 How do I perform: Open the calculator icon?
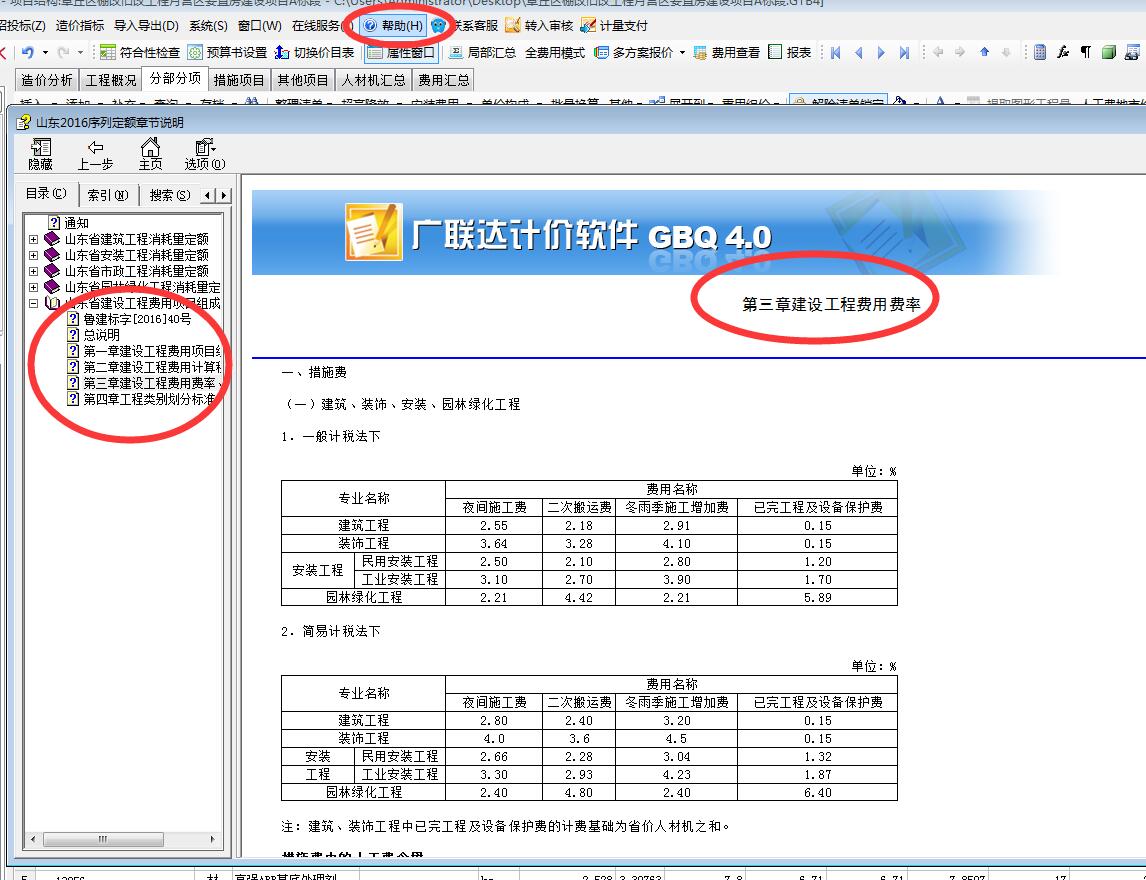click(x=1039, y=53)
